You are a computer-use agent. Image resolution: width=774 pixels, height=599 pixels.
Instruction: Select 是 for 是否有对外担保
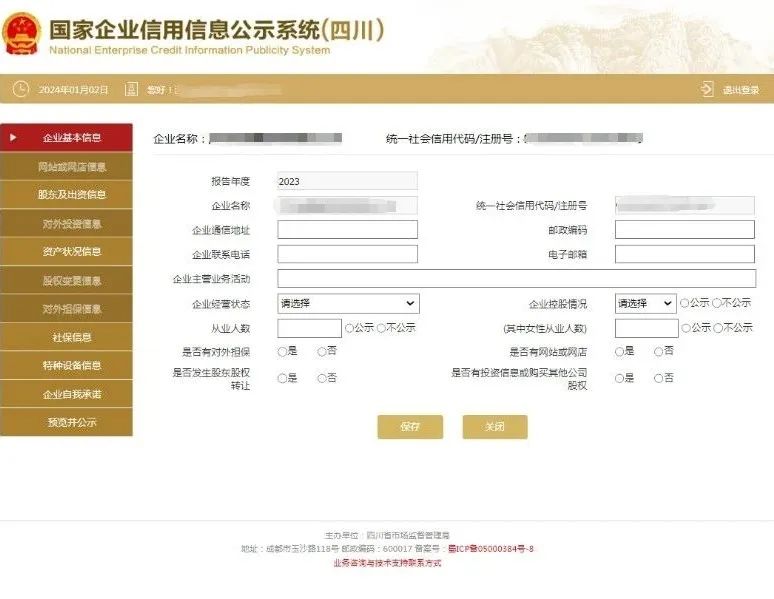[282, 351]
